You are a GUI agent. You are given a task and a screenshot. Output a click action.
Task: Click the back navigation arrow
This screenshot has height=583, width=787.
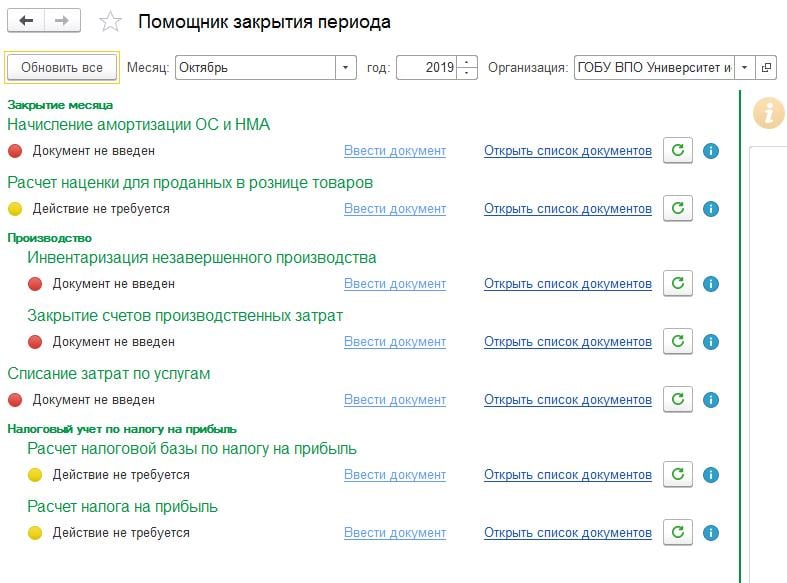pyautogui.click(x=26, y=21)
